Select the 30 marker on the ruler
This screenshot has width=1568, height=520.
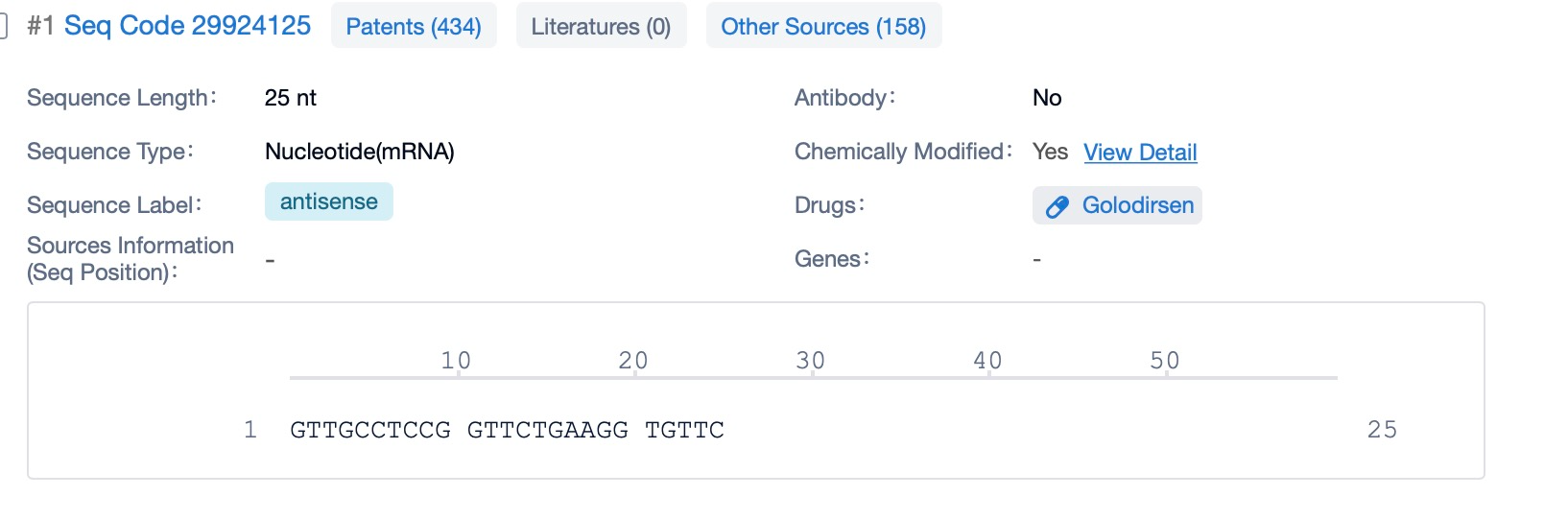click(x=811, y=361)
